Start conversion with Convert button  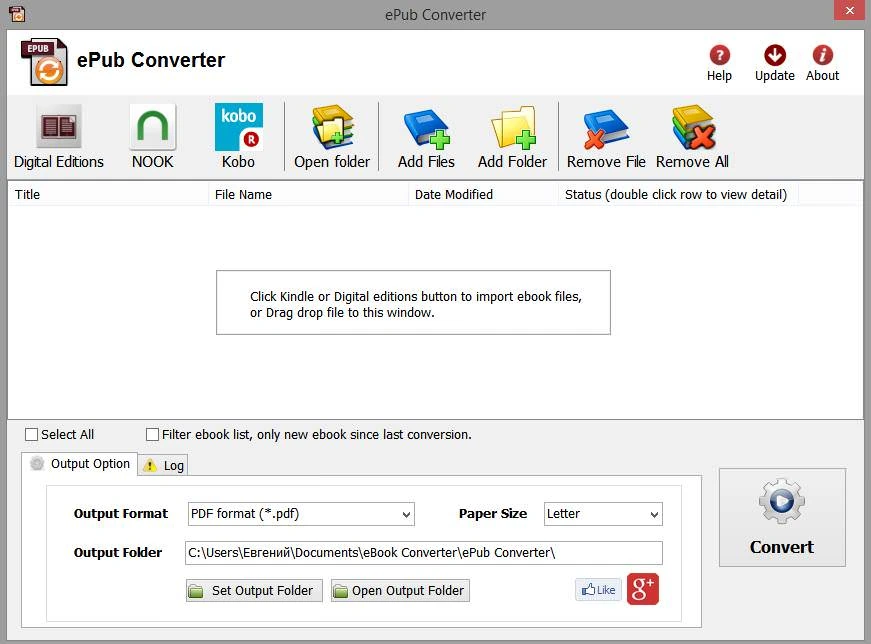[x=782, y=517]
